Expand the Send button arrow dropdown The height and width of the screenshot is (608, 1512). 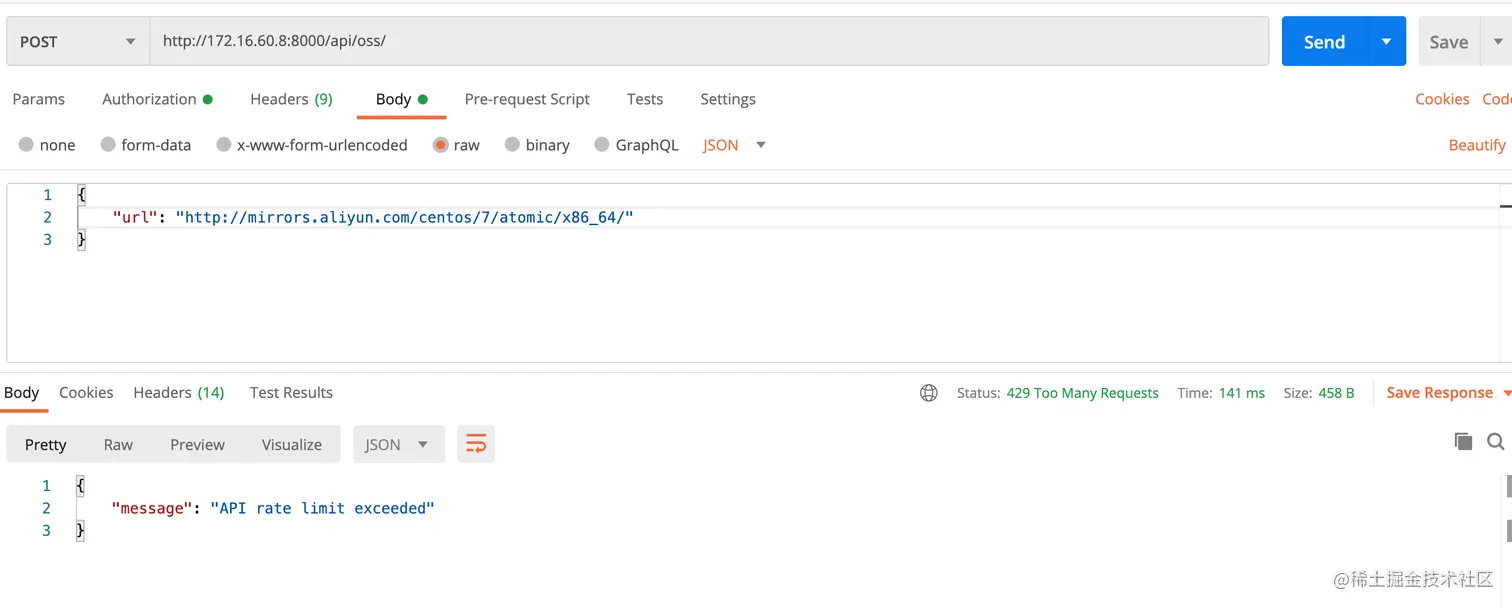click(x=1386, y=41)
